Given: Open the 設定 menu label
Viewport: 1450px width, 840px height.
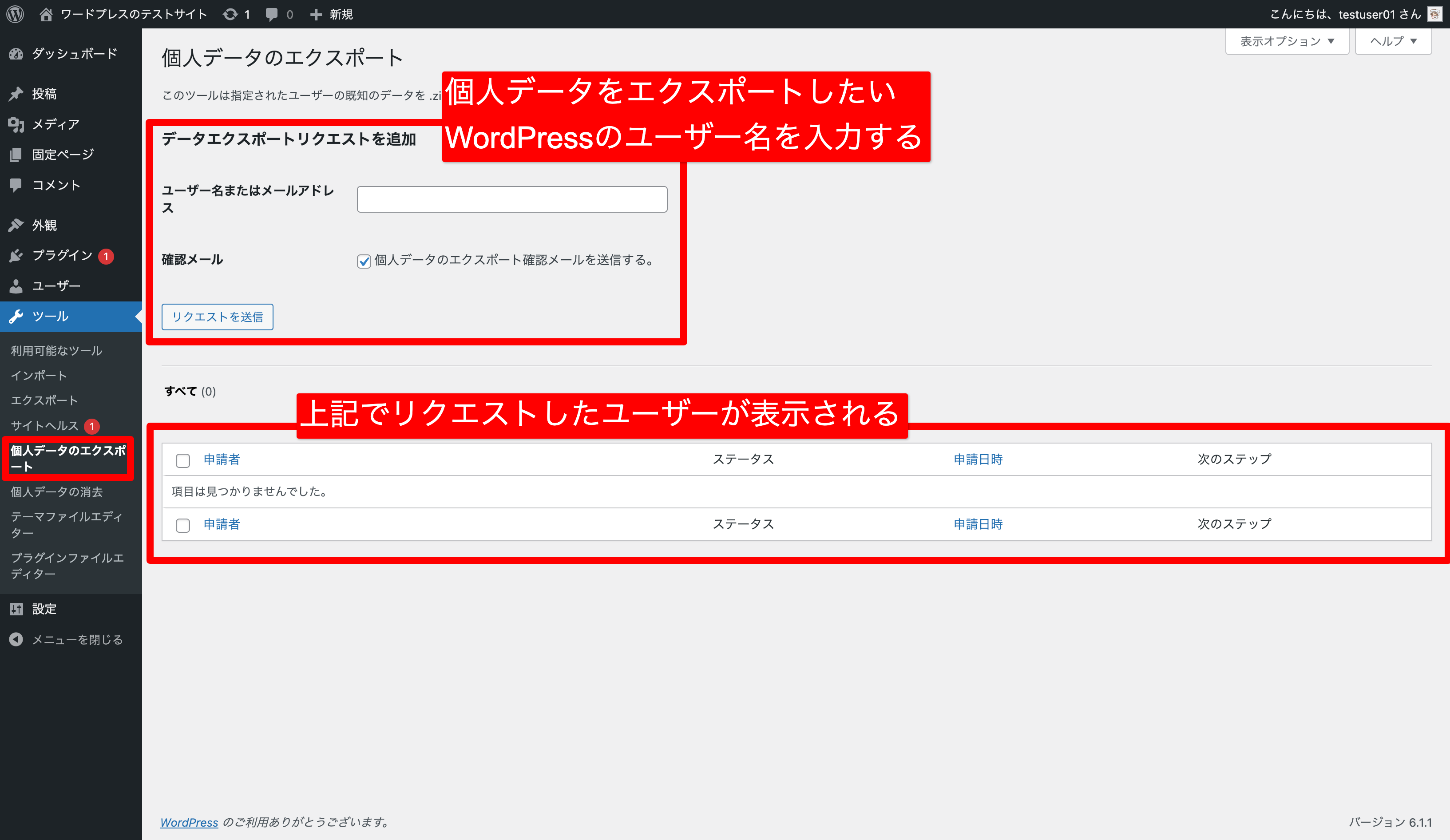Looking at the screenshot, I should click(44, 609).
